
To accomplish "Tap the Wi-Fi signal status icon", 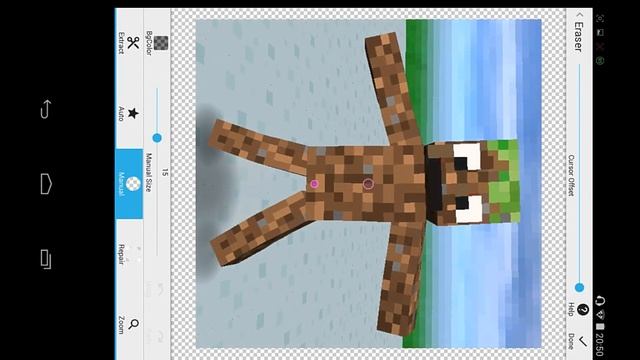I will click(599, 314).
